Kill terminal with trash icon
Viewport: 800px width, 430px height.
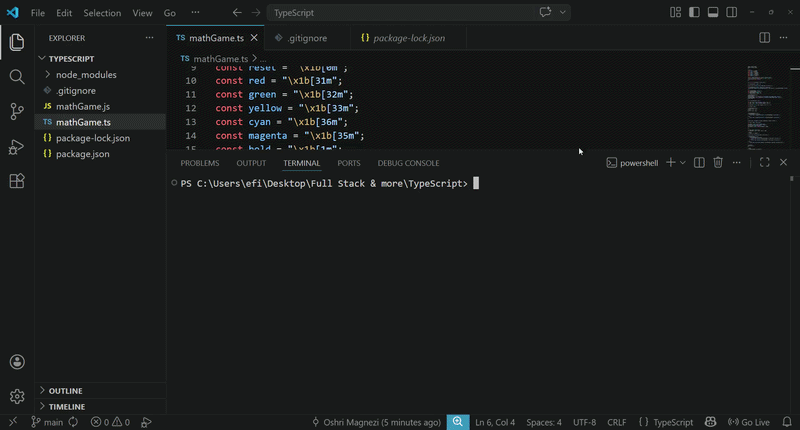718,163
